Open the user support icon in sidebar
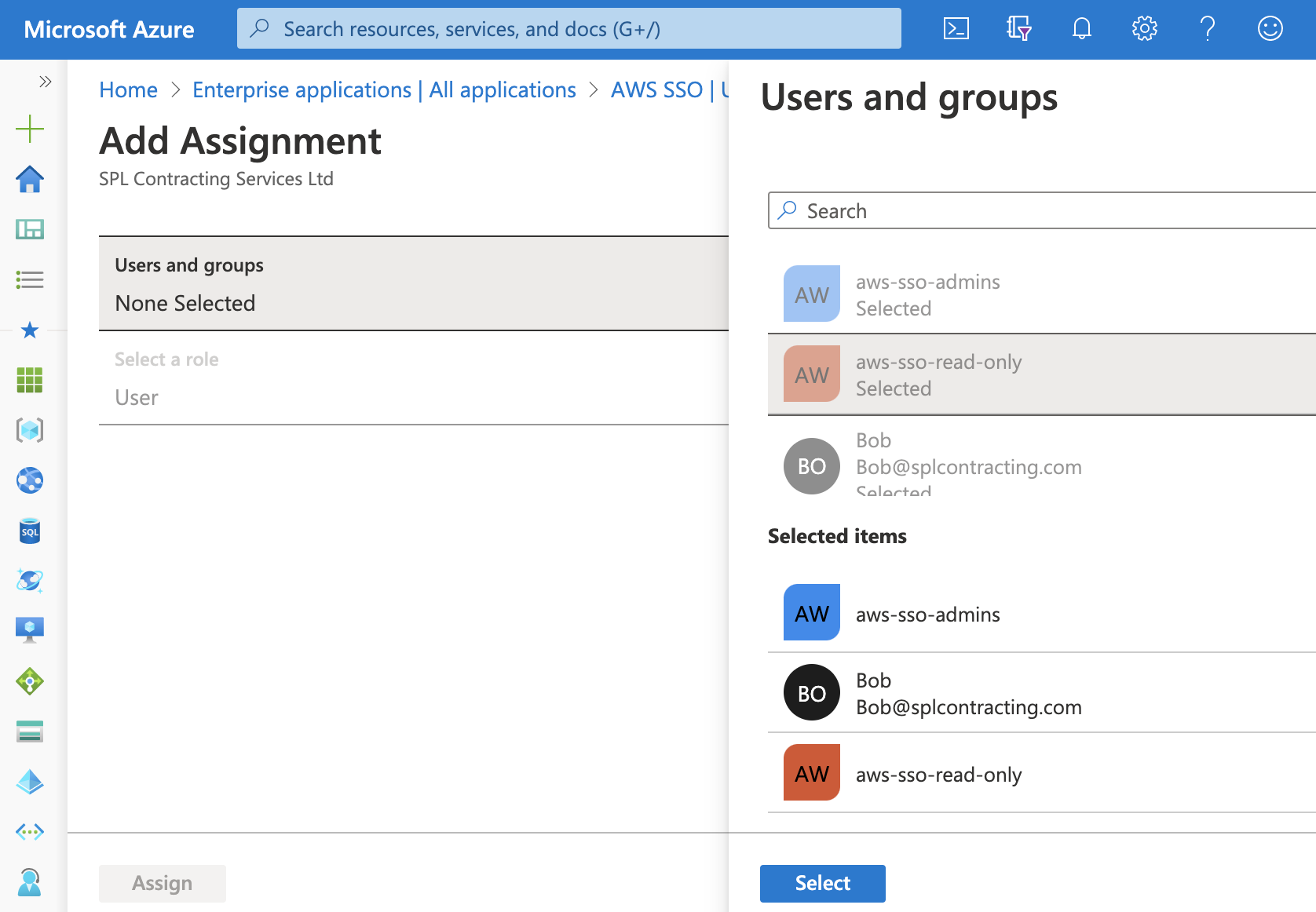The image size is (1316, 912). (x=30, y=882)
